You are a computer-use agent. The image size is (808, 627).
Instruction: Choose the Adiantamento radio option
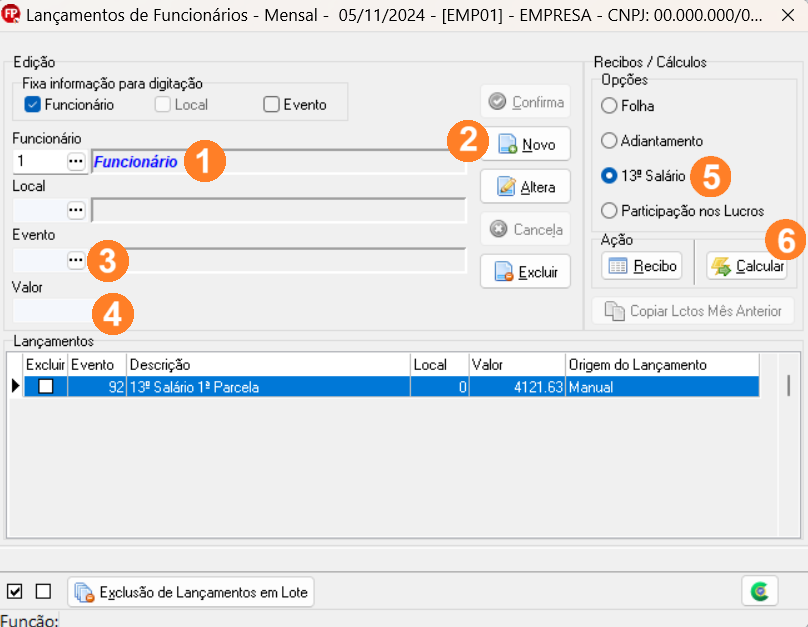pos(609,141)
